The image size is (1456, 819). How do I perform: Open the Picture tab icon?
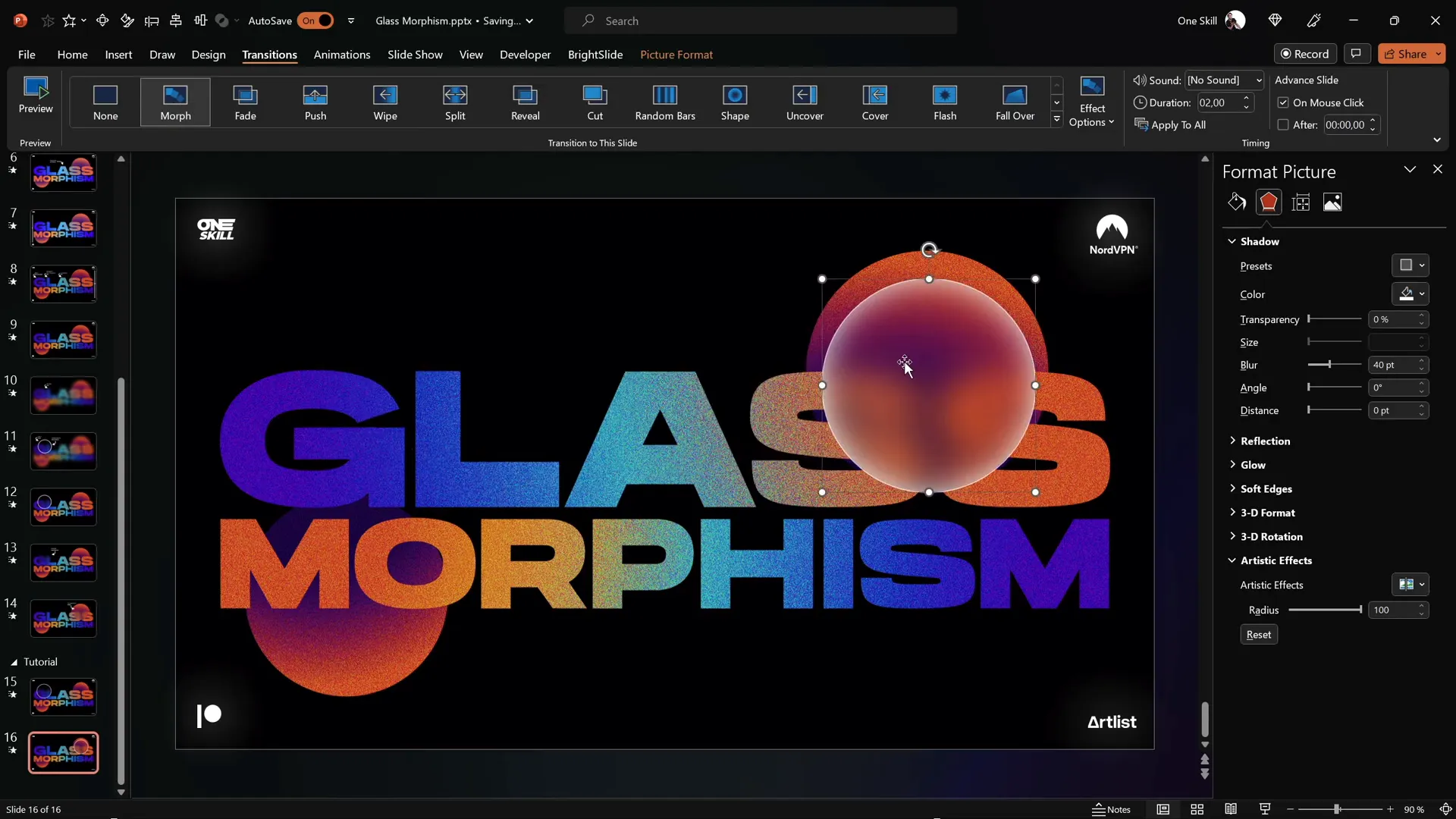pos(1332,202)
